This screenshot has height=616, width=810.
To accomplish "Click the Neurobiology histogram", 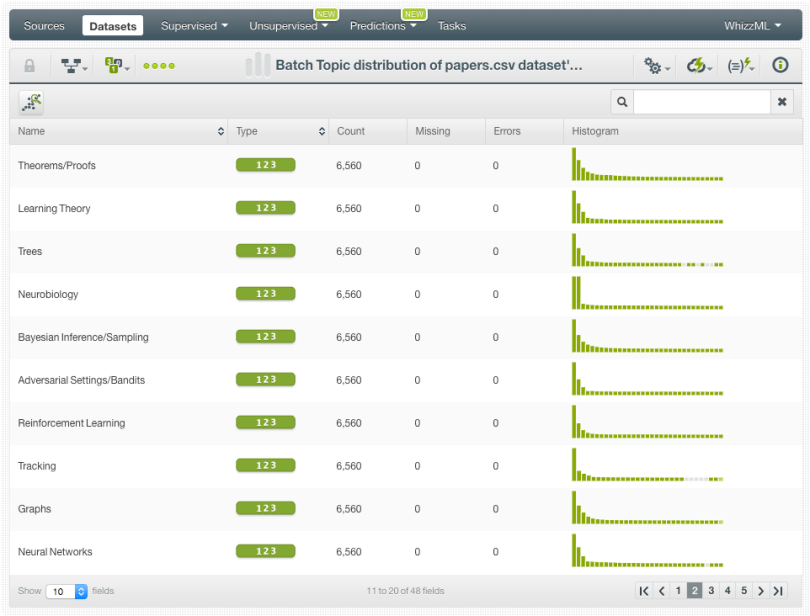I will (x=647, y=294).
